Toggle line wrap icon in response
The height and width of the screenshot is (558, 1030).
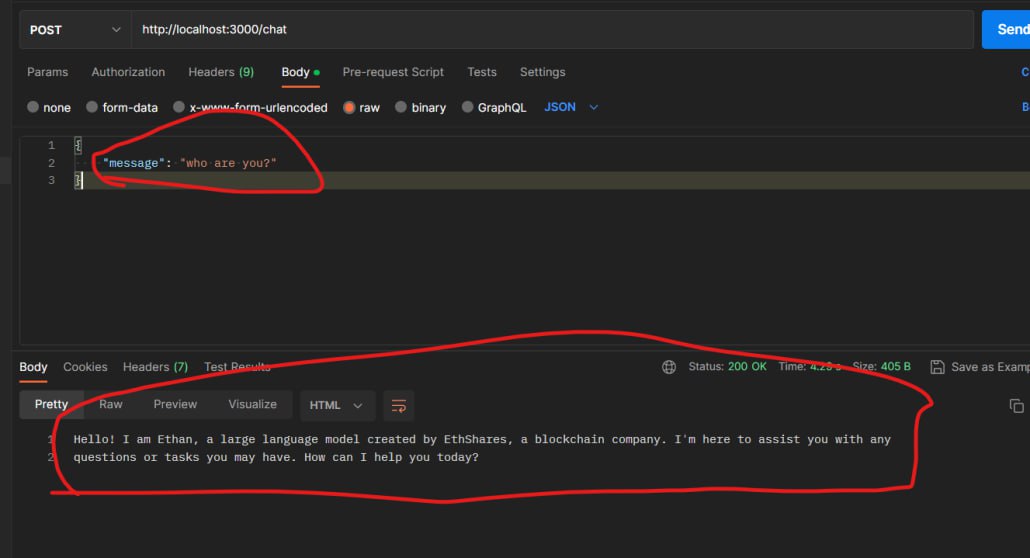(x=399, y=406)
